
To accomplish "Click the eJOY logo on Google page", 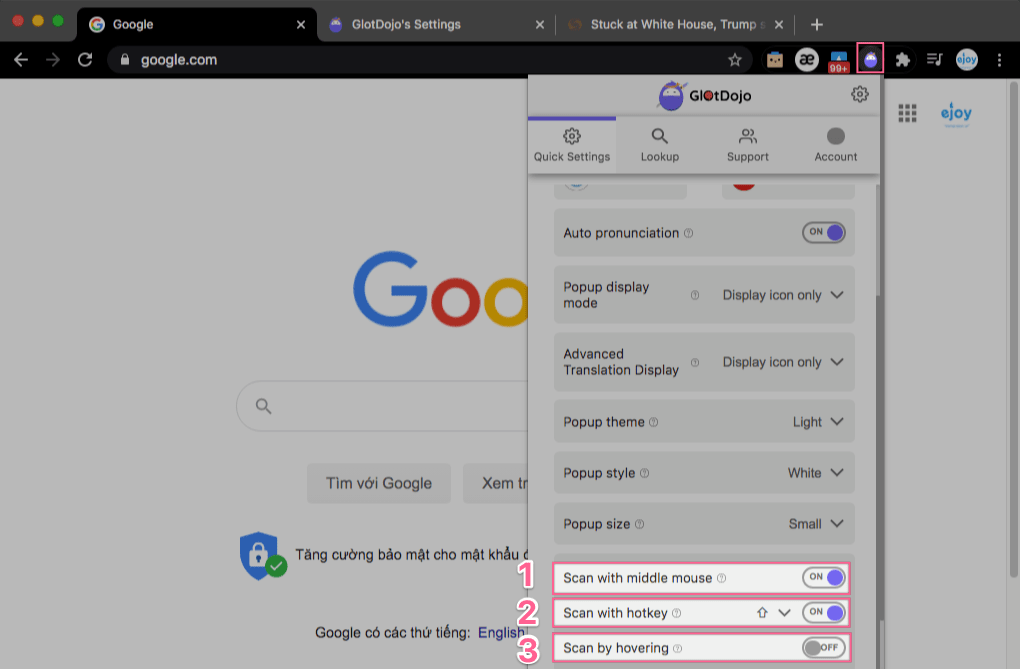I will [x=956, y=114].
